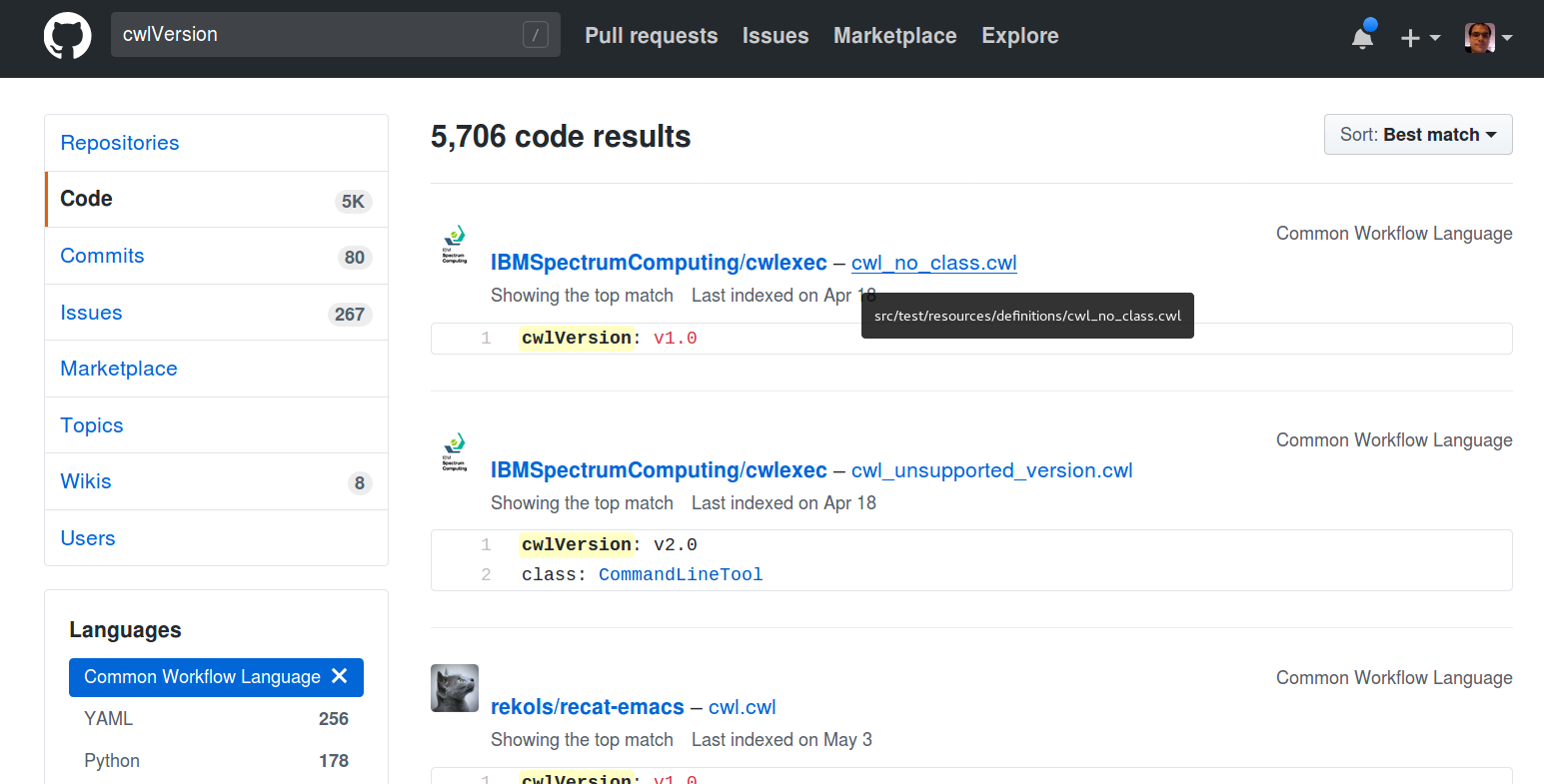Show Wikis search results
Screen dimensions: 1544x784
pos(216,481)
